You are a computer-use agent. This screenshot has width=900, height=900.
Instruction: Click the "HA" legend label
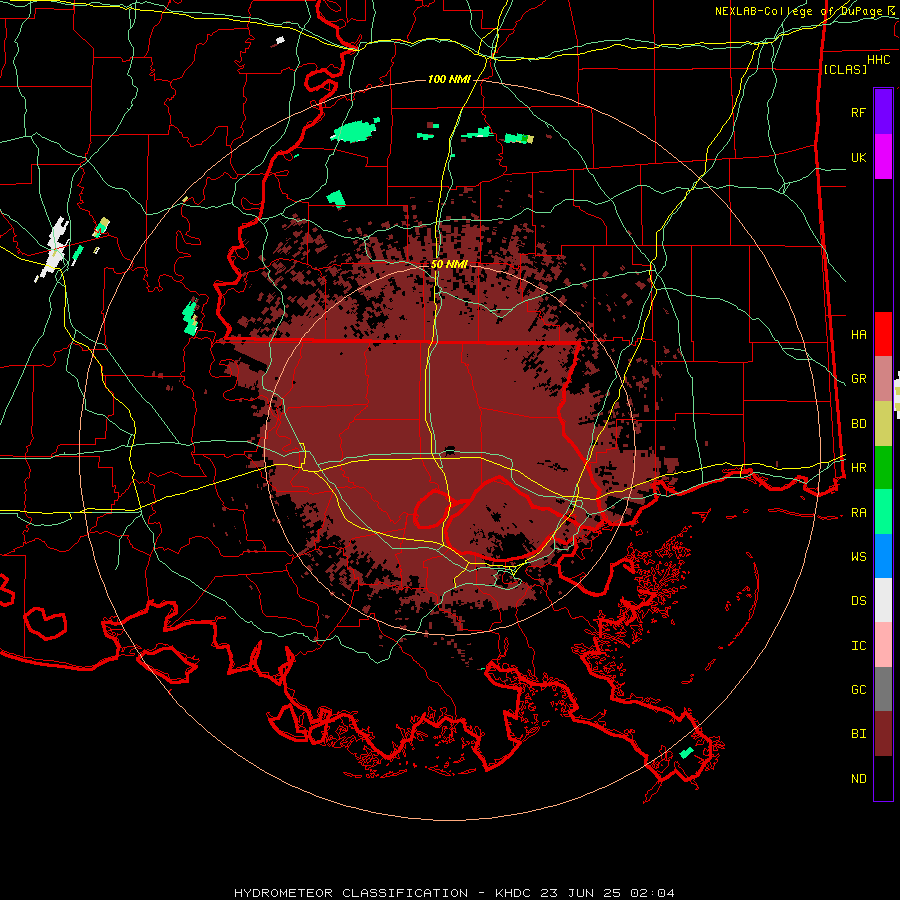[x=859, y=334]
